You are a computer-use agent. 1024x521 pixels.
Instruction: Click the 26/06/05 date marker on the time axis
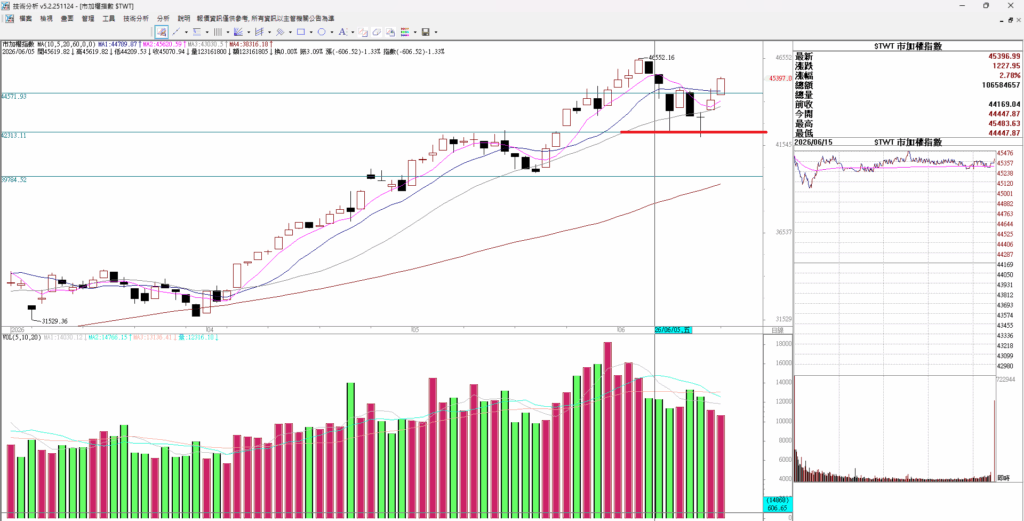pos(673,330)
